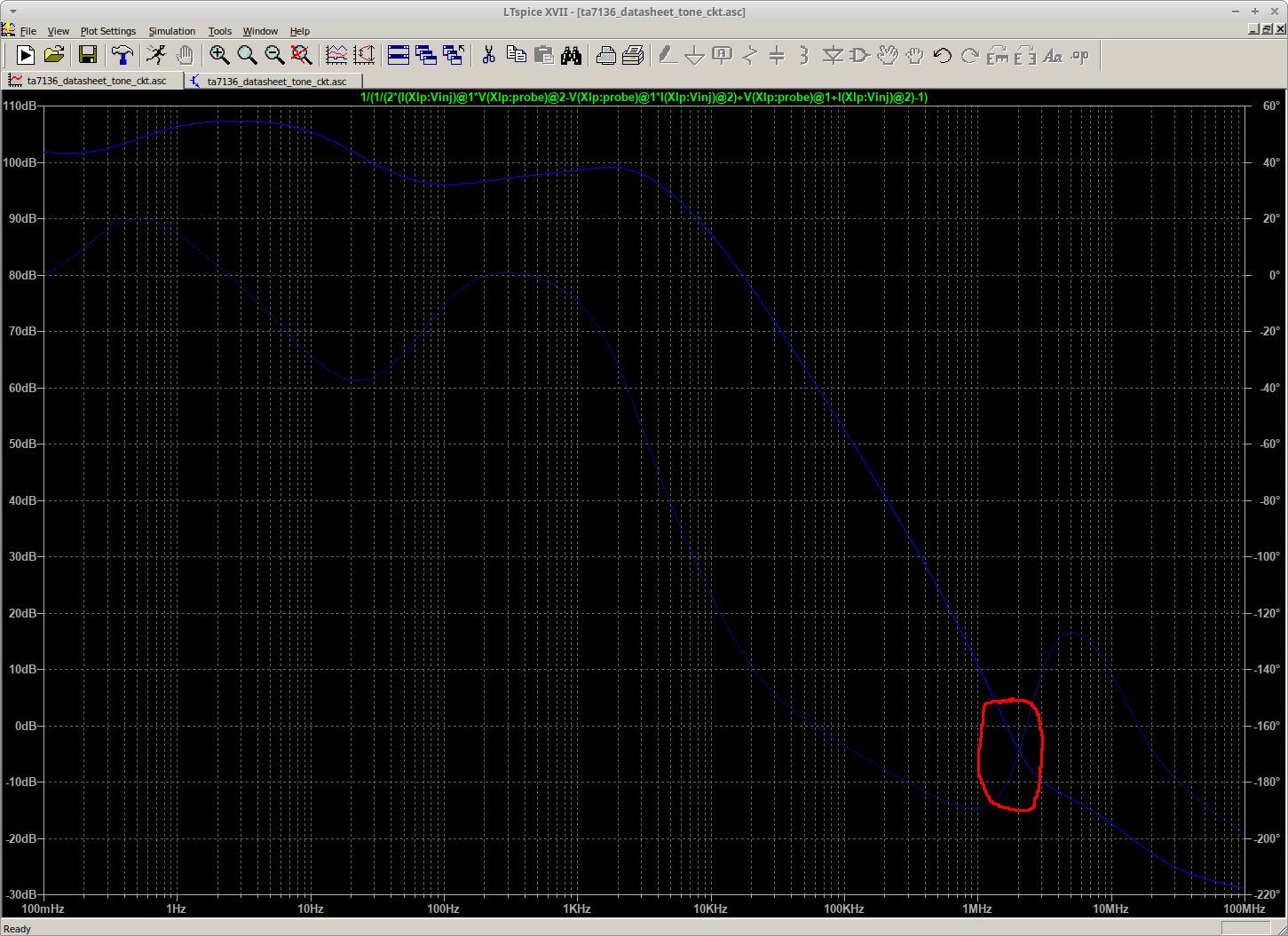The height and width of the screenshot is (936, 1288).
Task: Start simulation with the running man icon
Action: tap(156, 56)
